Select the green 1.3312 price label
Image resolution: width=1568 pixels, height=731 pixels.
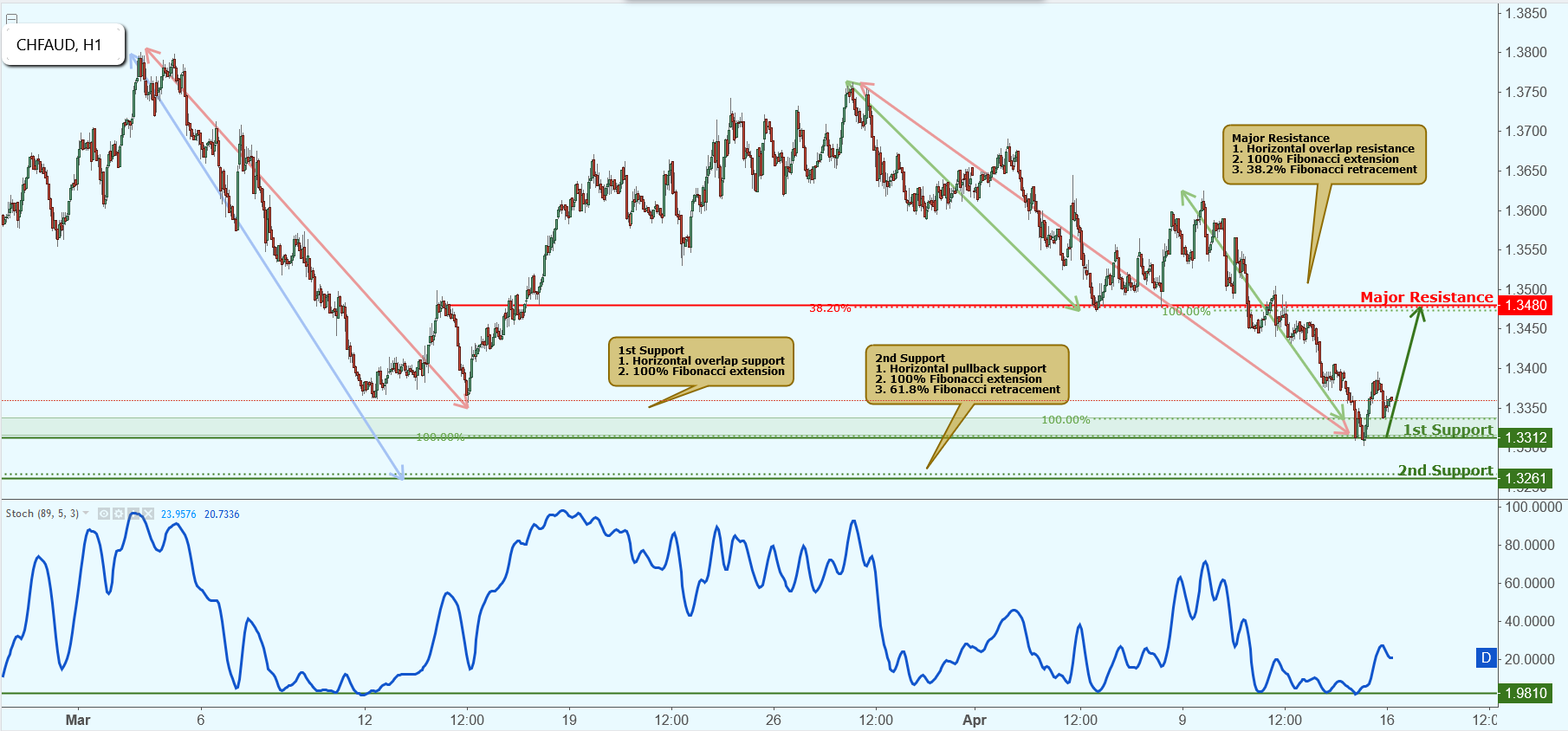(x=1525, y=437)
